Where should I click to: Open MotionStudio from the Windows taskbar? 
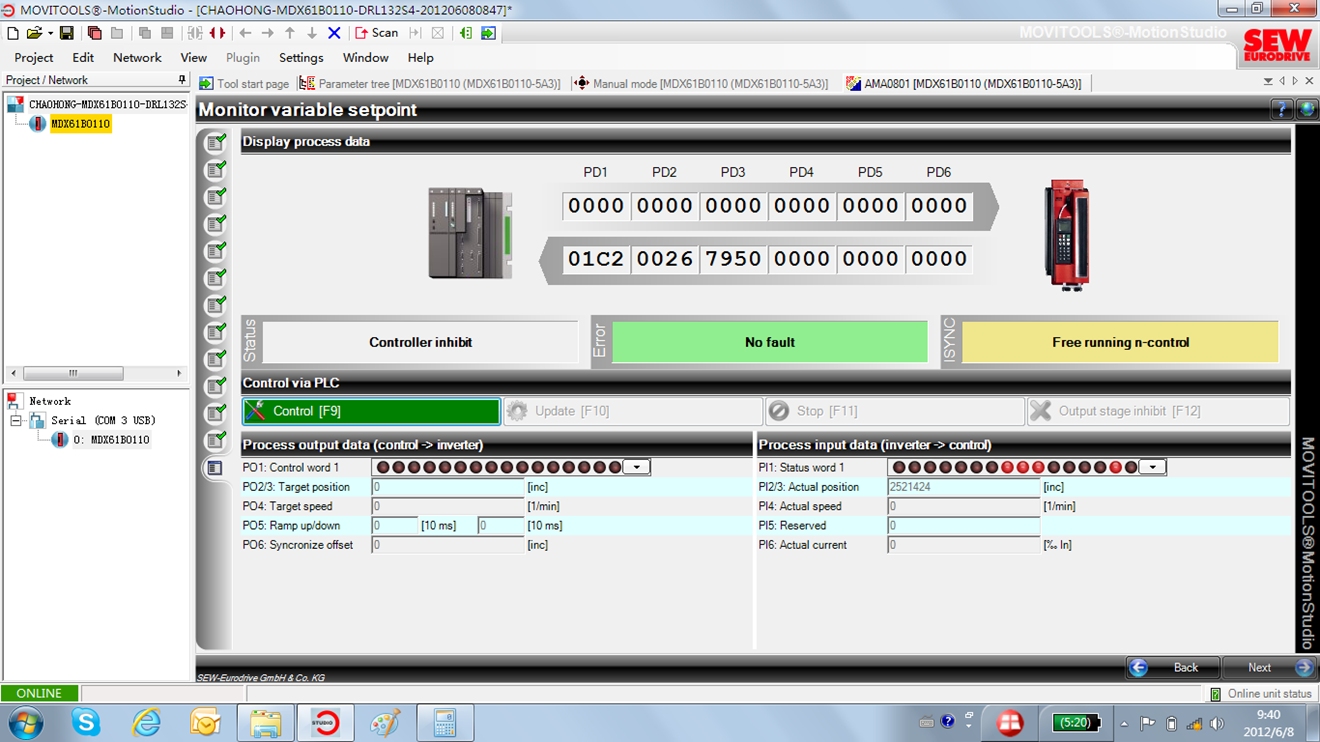(x=325, y=722)
